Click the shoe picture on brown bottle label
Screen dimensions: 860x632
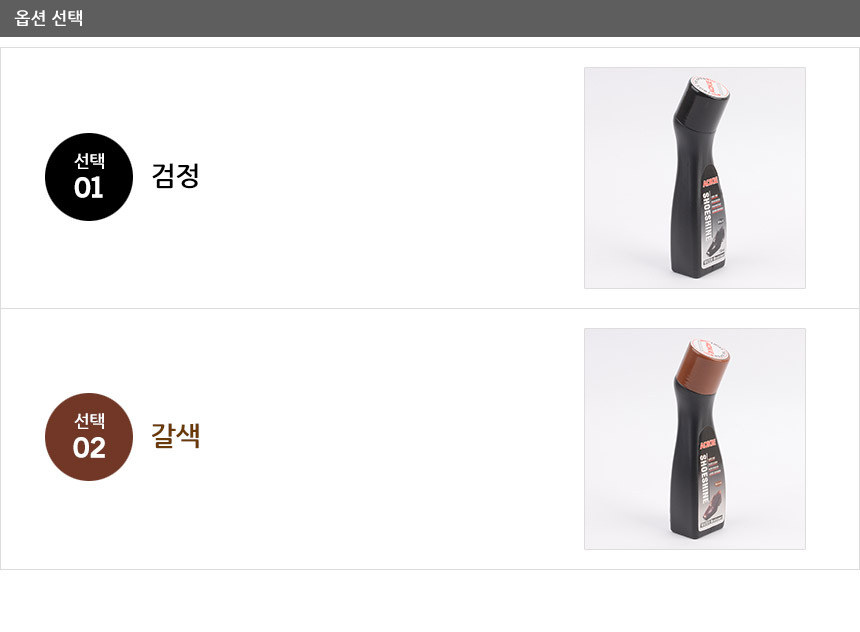pos(715,500)
